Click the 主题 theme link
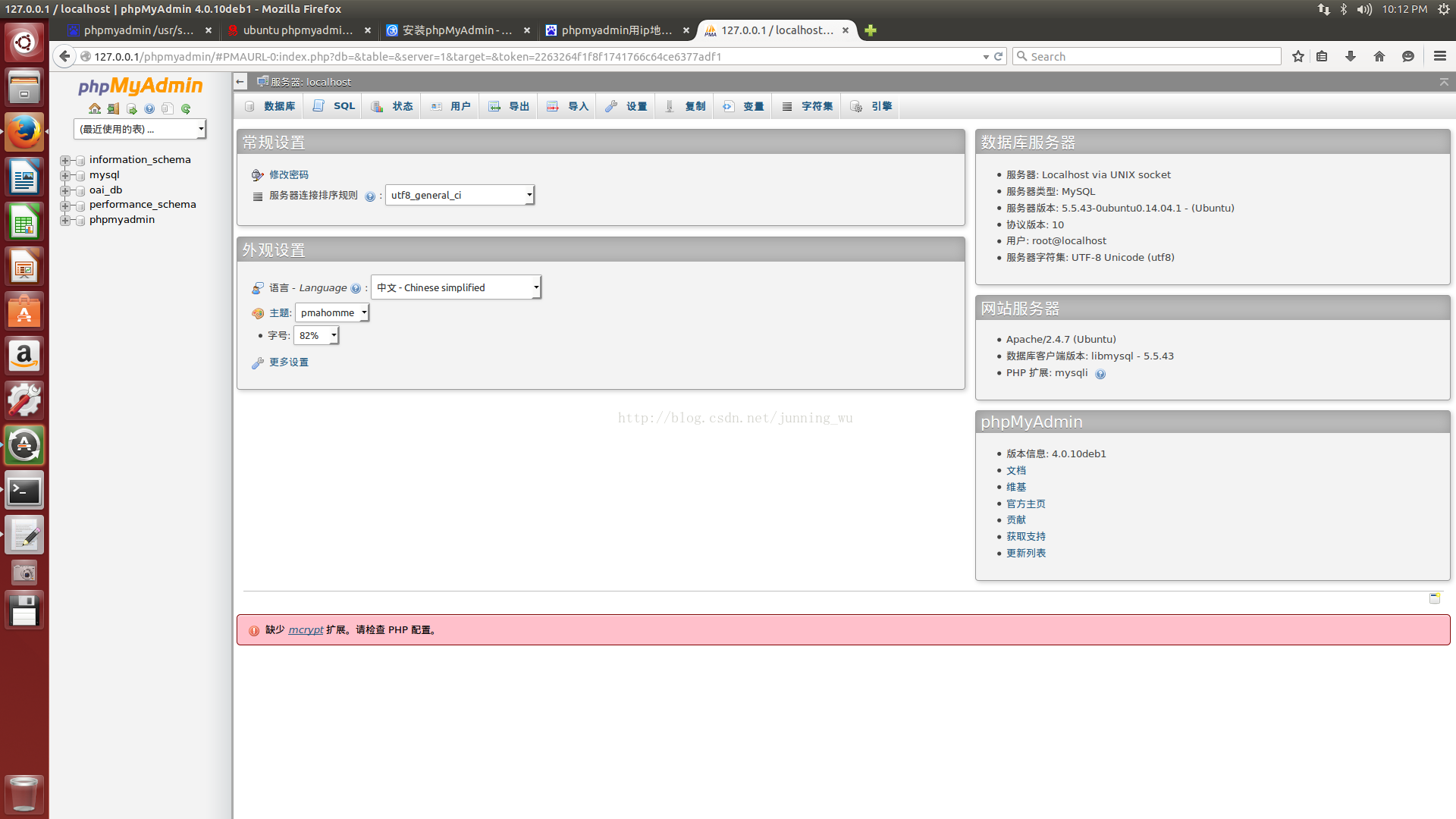 279,312
